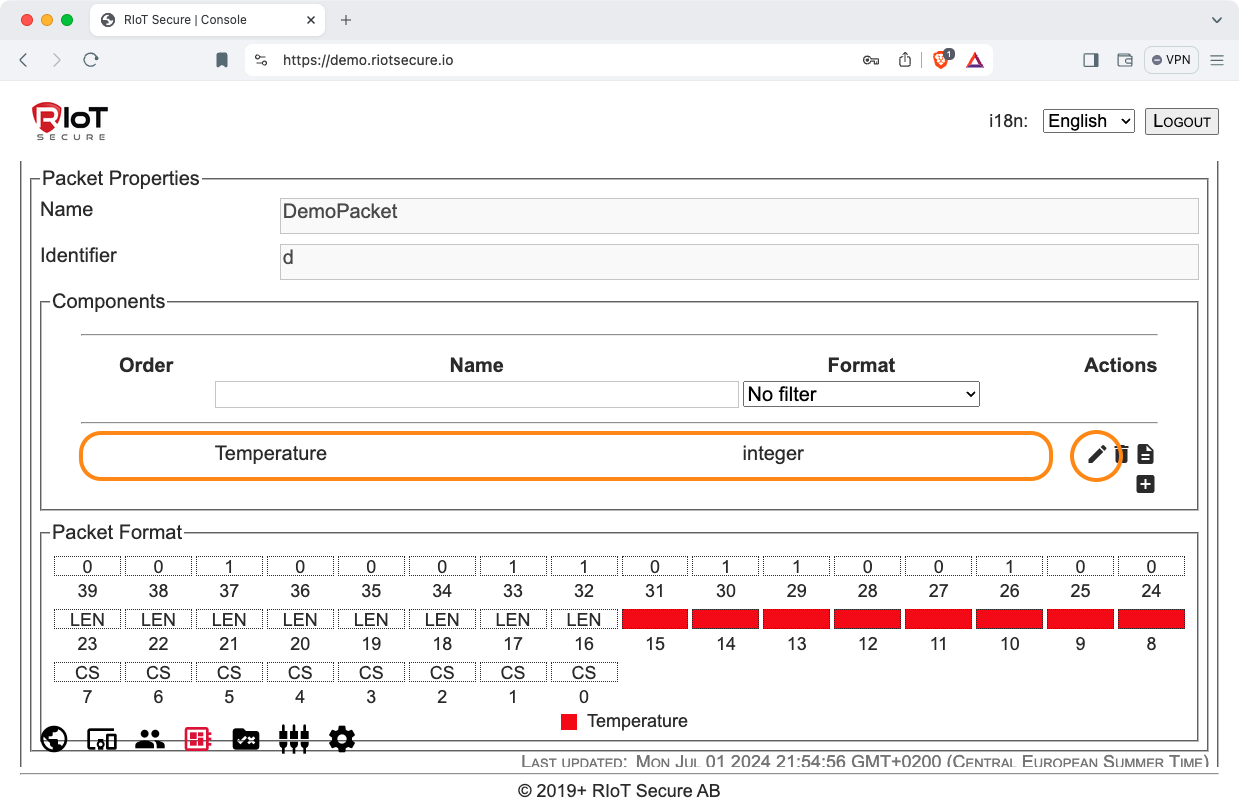Click the pencil edit icon for Temperature
Viewport: 1239px width, 802px height.
coord(1096,455)
